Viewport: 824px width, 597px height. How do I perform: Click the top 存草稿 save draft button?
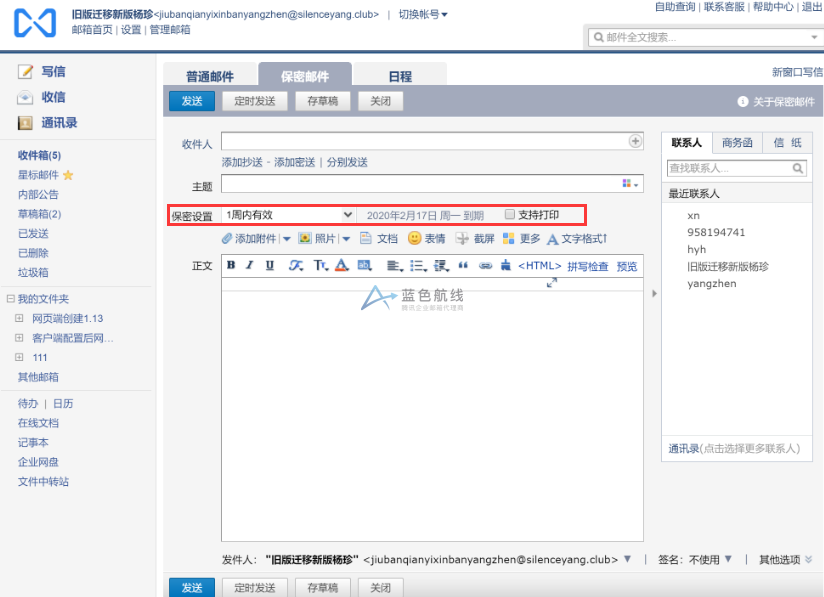coord(323,101)
